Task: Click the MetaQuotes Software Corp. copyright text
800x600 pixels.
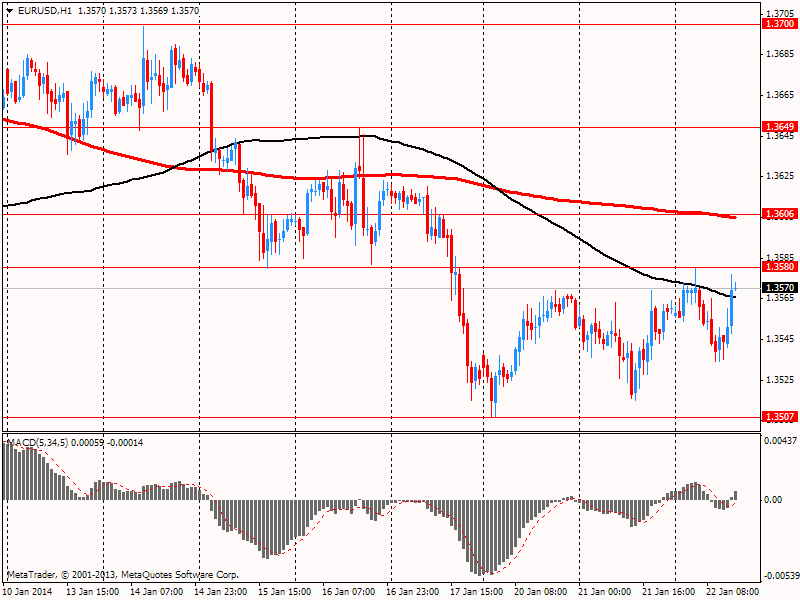Action: tap(180, 575)
